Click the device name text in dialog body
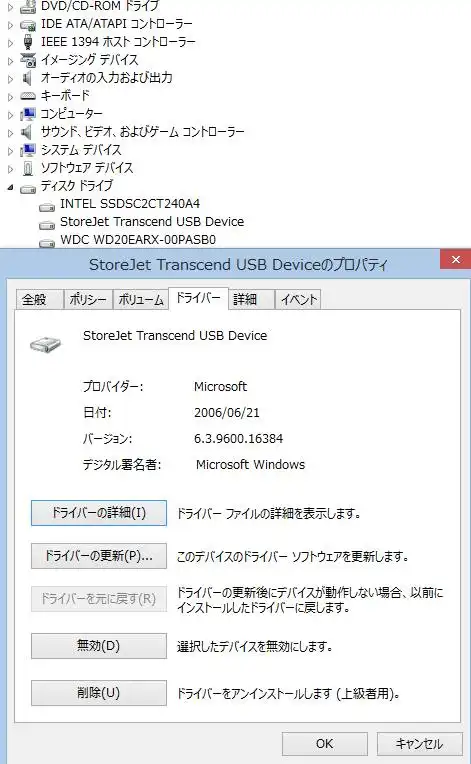This screenshot has height=764, width=471. [x=175, y=336]
